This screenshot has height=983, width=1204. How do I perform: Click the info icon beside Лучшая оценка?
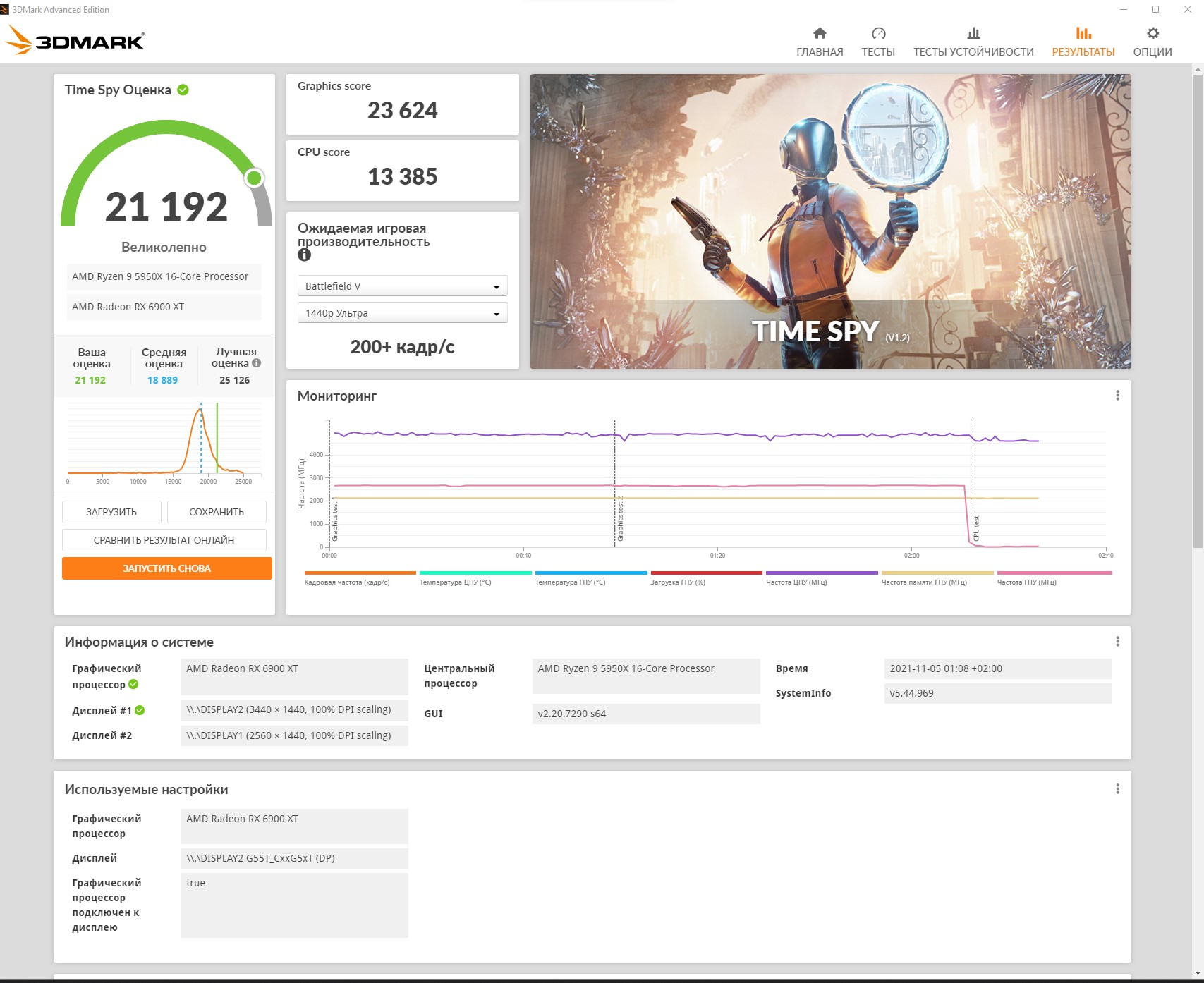257,363
